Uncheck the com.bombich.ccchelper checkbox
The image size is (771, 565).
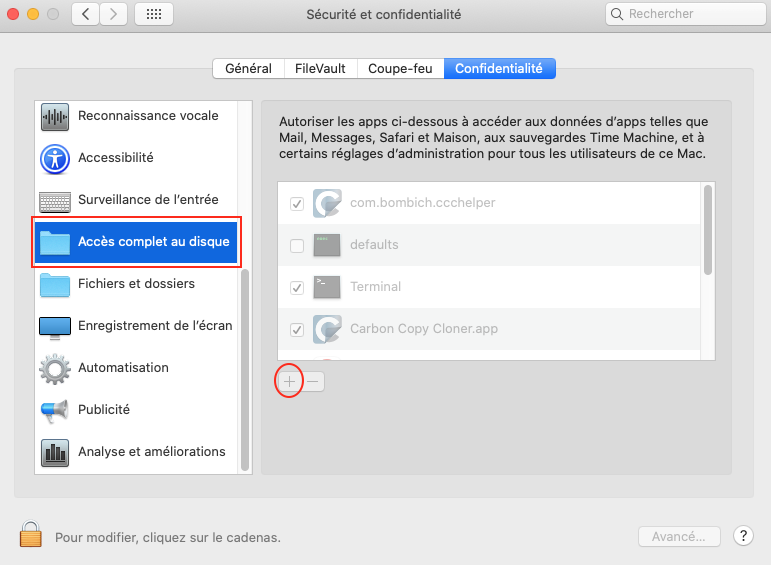(297, 204)
